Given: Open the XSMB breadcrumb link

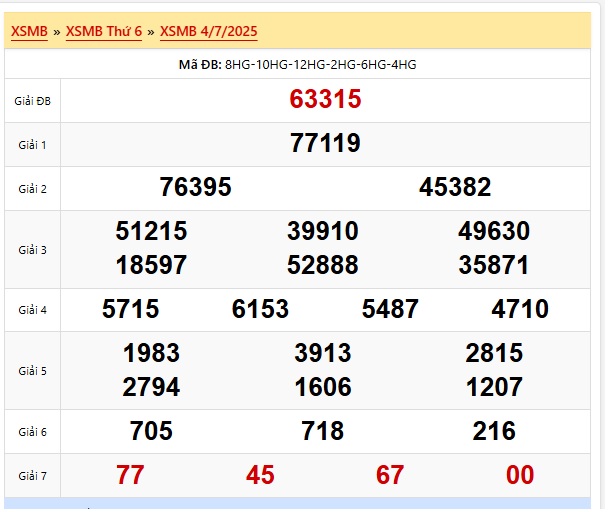Looking at the screenshot, I should [30, 32].
